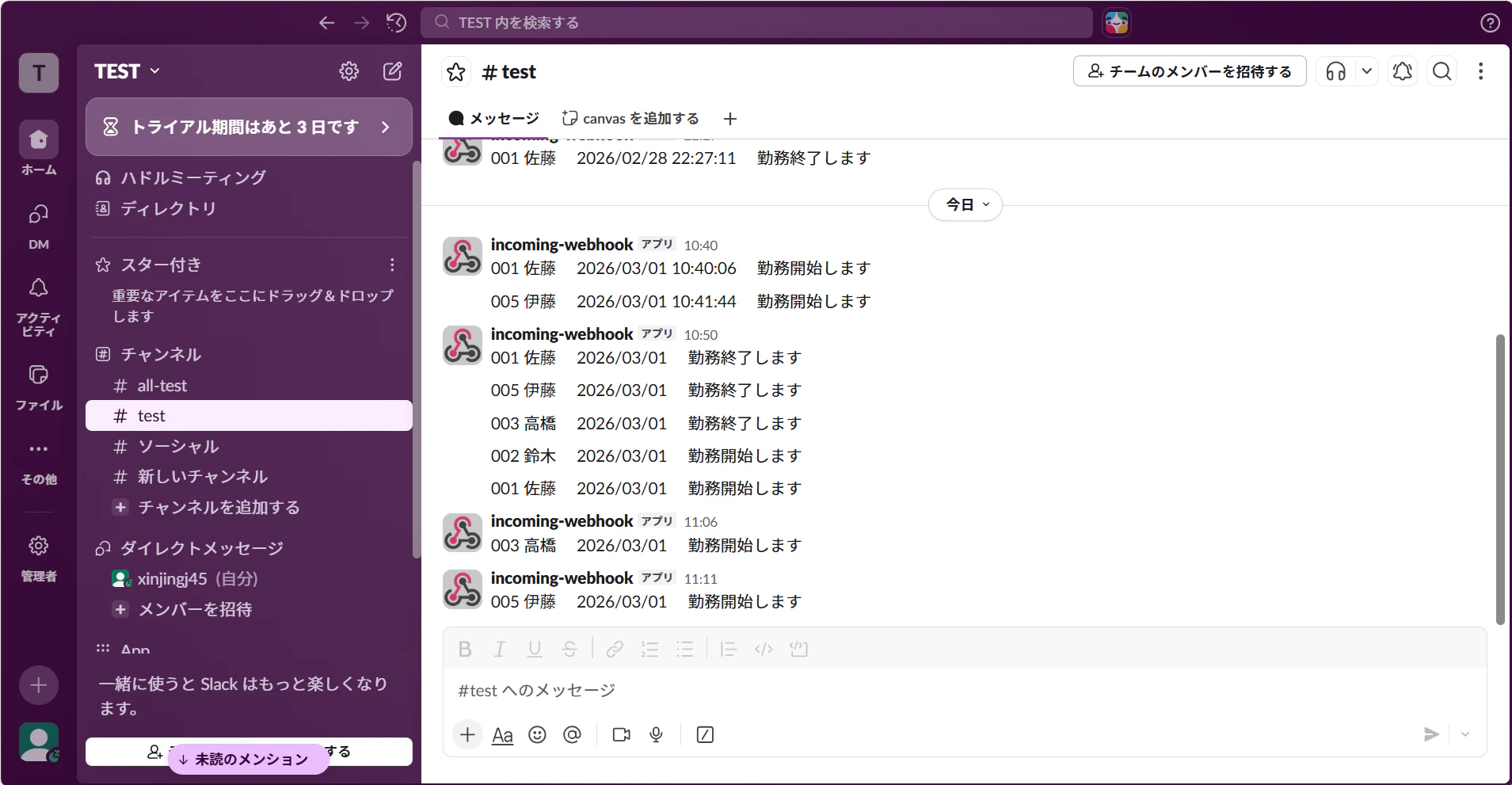The width and height of the screenshot is (1512, 785).
Task: Search within the channel using magnifier icon
Action: tap(1442, 71)
